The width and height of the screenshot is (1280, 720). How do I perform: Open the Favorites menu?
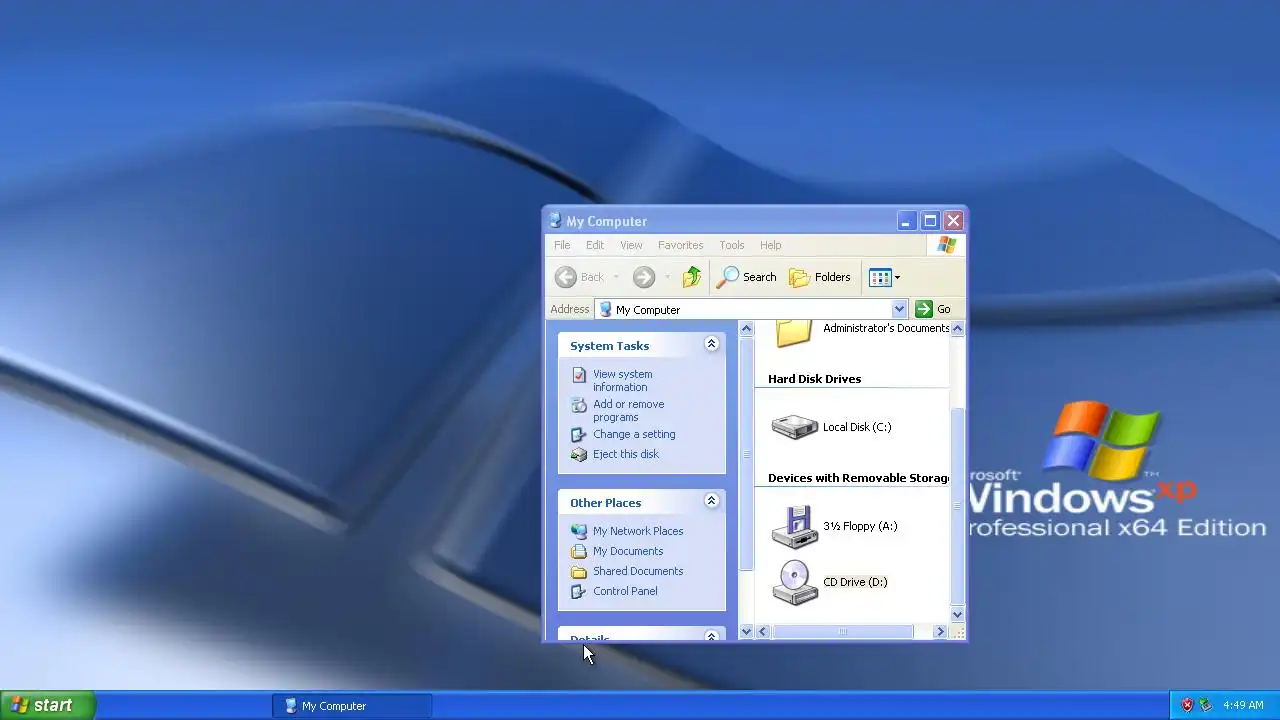pyautogui.click(x=680, y=245)
